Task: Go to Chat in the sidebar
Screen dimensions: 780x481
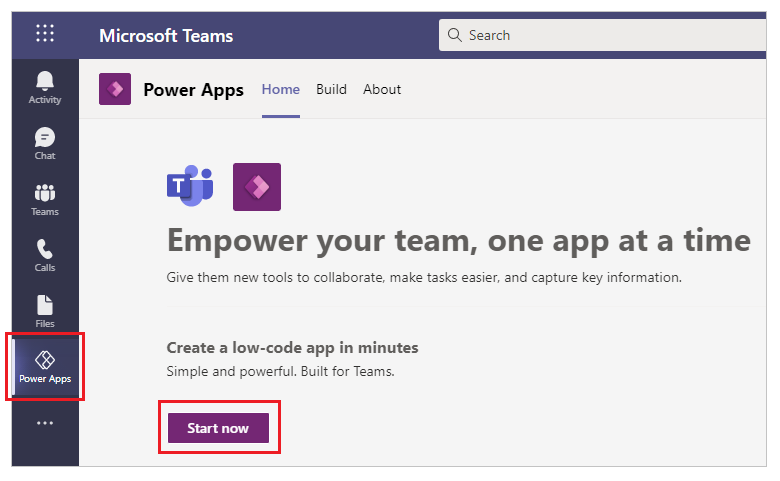Action: coord(45,143)
